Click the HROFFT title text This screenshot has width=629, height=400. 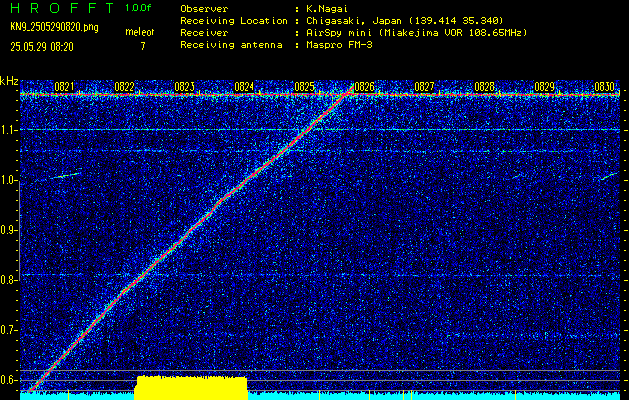pos(62,8)
